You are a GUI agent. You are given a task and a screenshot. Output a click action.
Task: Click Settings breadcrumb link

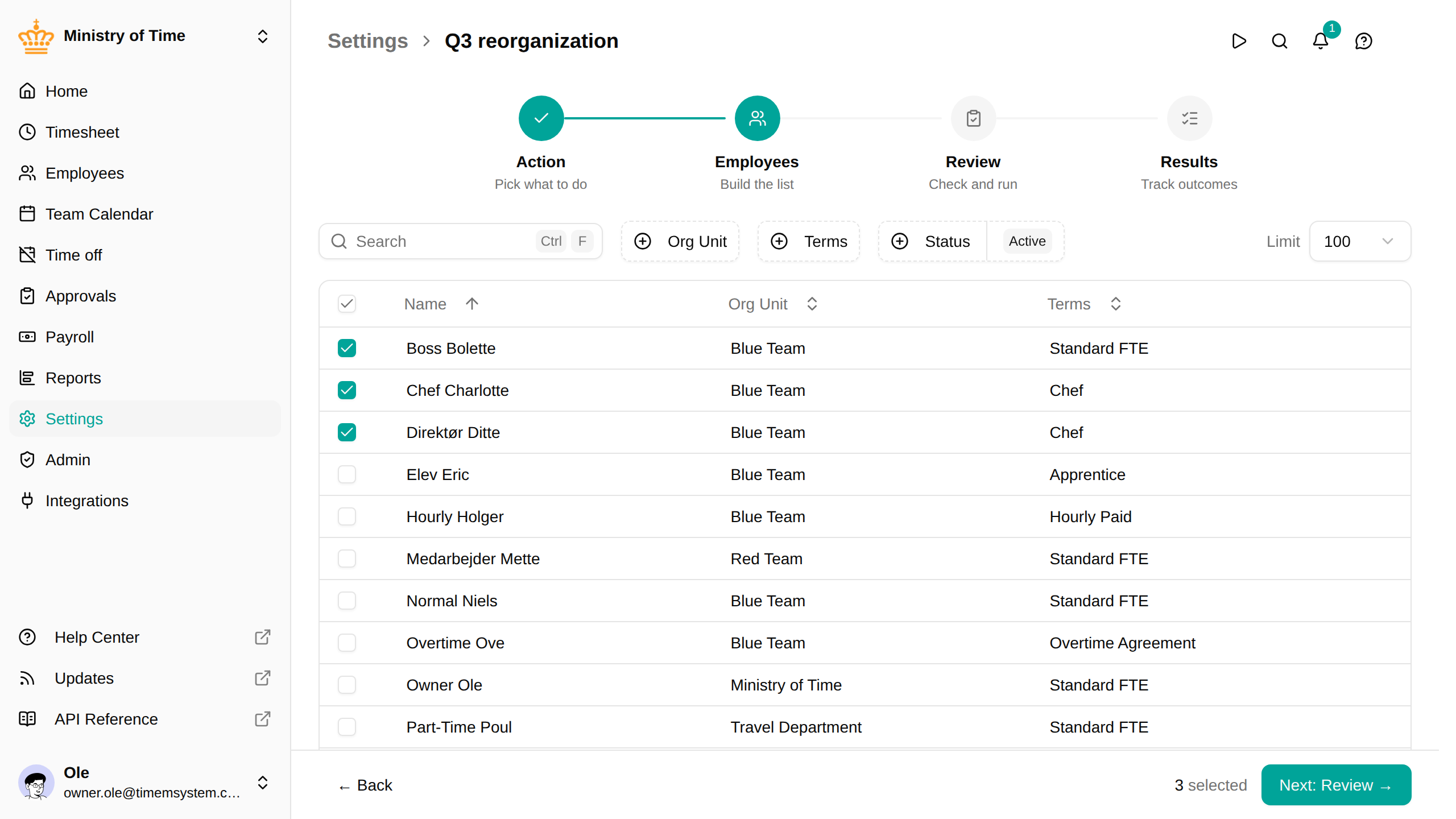[368, 41]
